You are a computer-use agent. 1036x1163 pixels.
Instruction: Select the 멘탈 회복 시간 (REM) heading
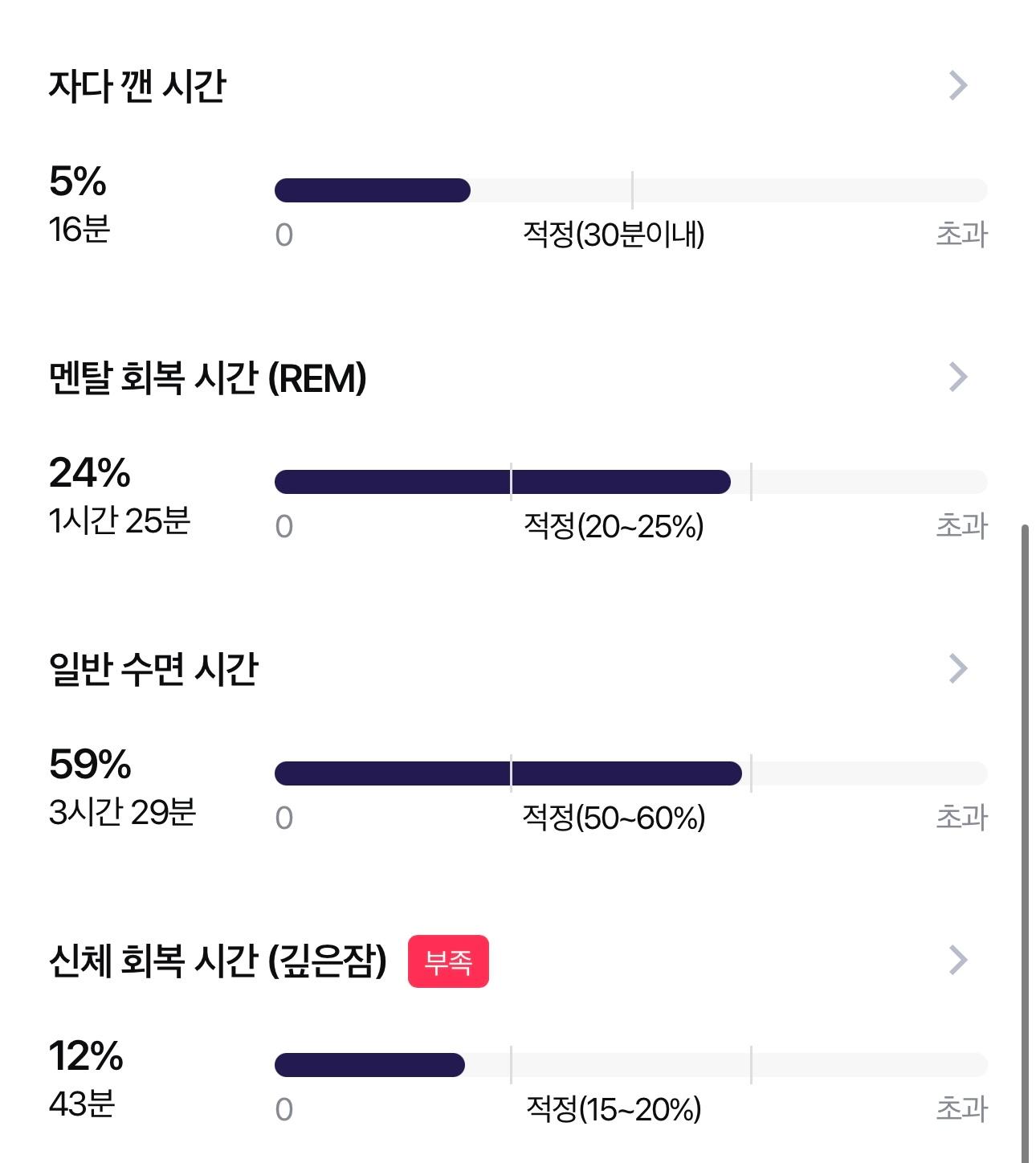(208, 378)
